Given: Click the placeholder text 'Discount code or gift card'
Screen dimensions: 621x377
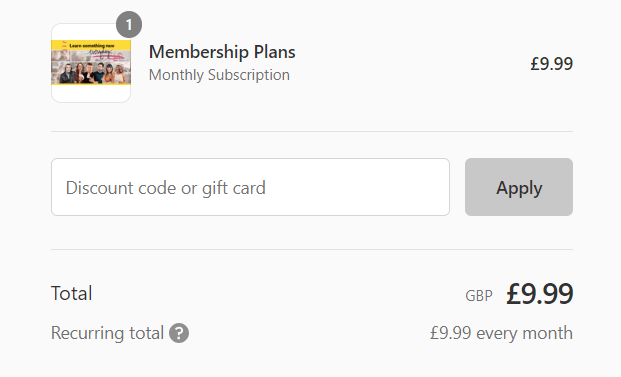Looking at the screenshot, I should click(x=166, y=188).
